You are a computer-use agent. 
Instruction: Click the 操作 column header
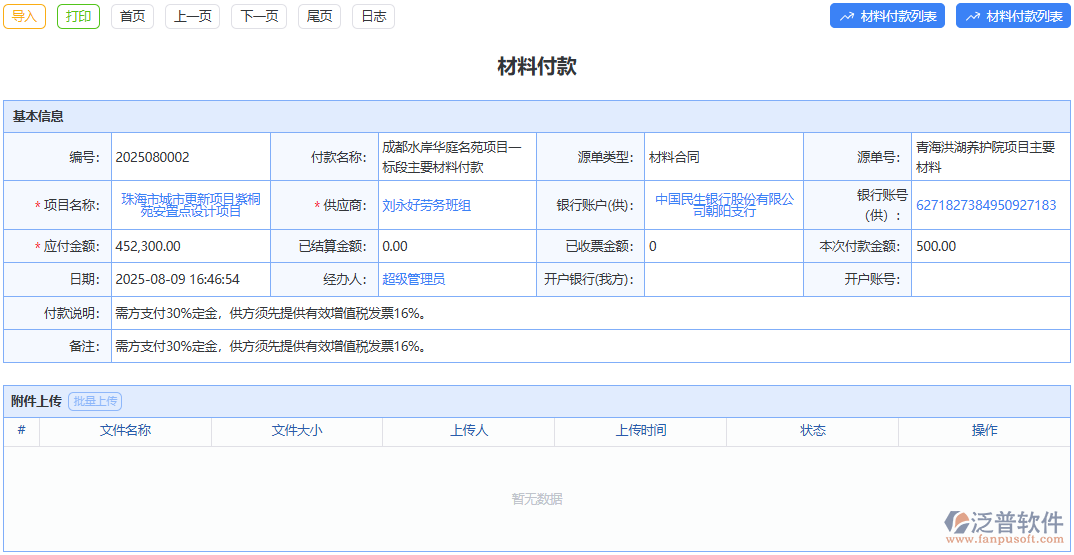pyautogui.click(x=984, y=430)
